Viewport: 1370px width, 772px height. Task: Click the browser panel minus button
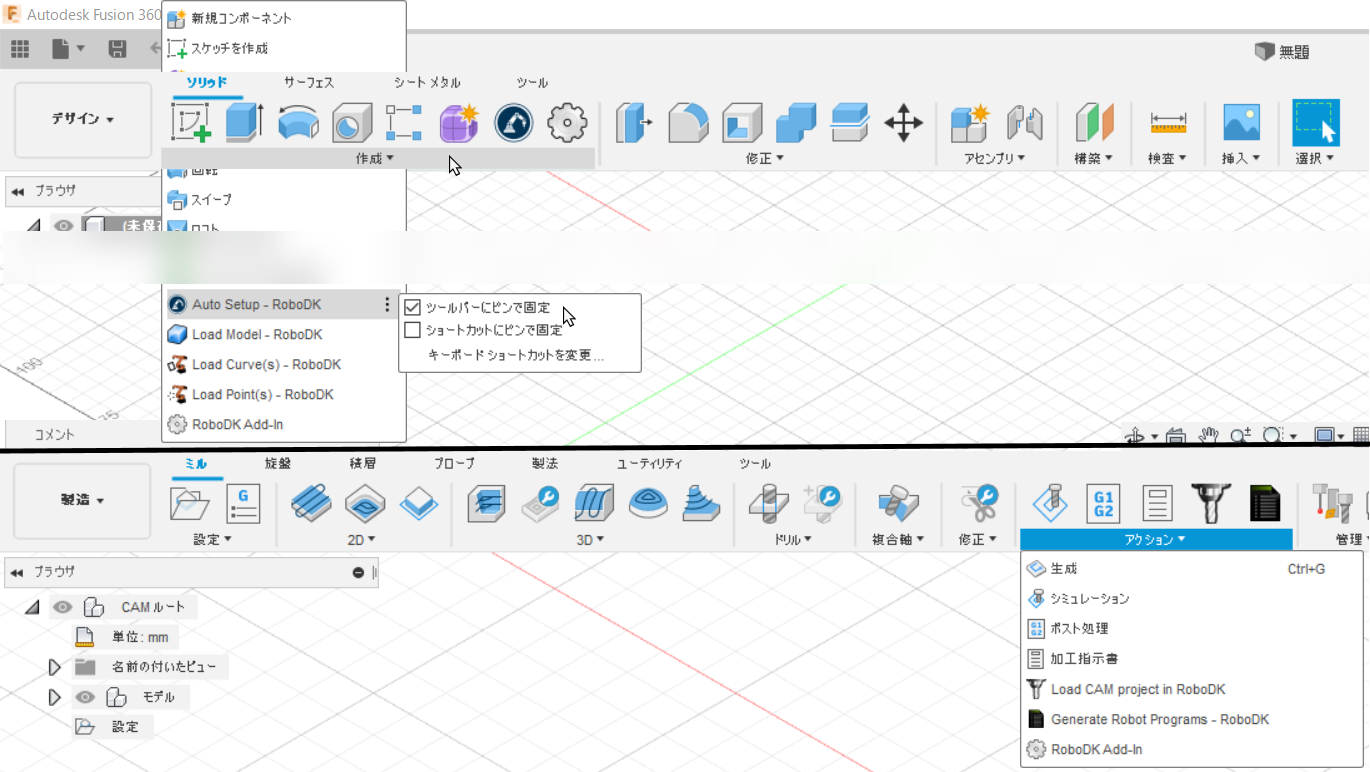(358, 572)
